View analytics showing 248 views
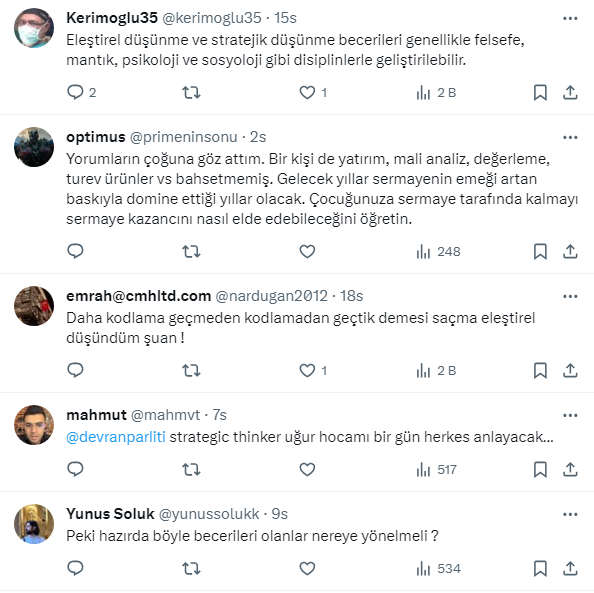The image size is (594, 593). 438,252
